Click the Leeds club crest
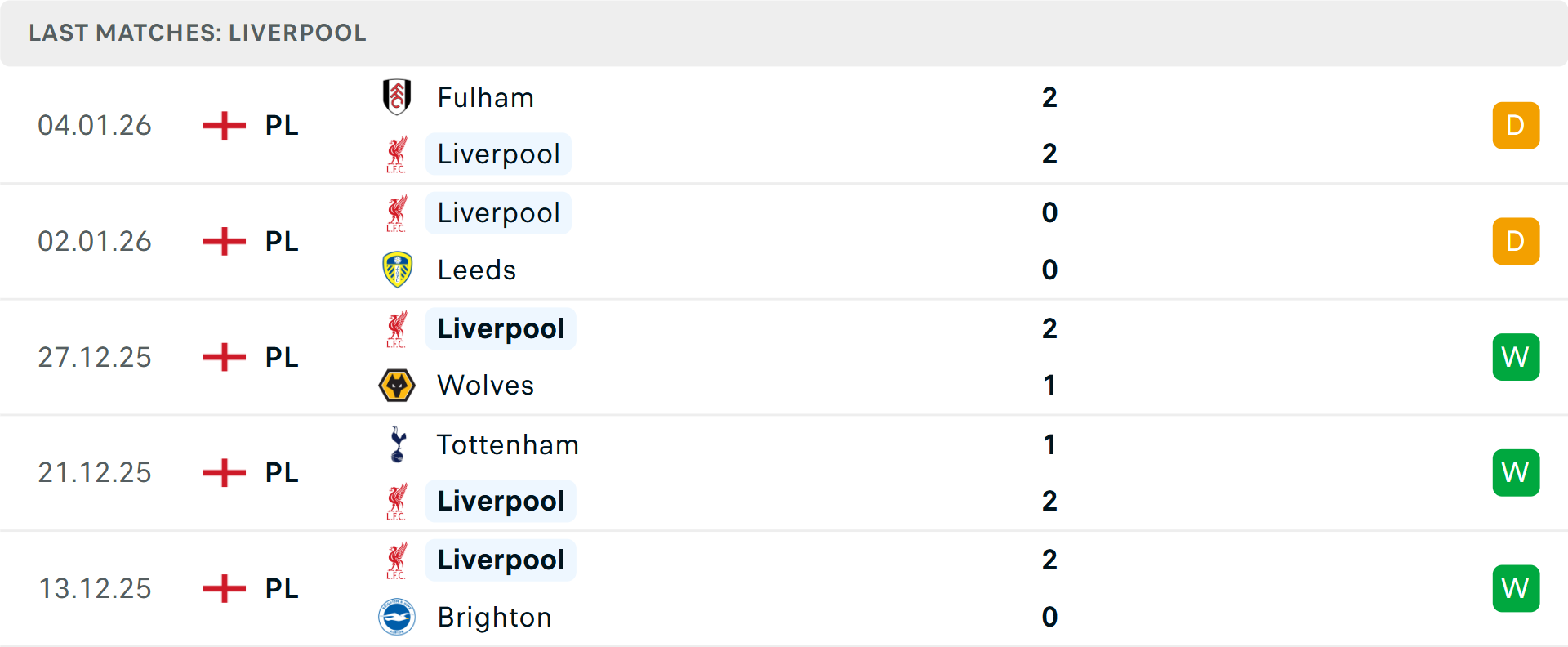This screenshot has height=647, width=1568. pyautogui.click(x=397, y=270)
